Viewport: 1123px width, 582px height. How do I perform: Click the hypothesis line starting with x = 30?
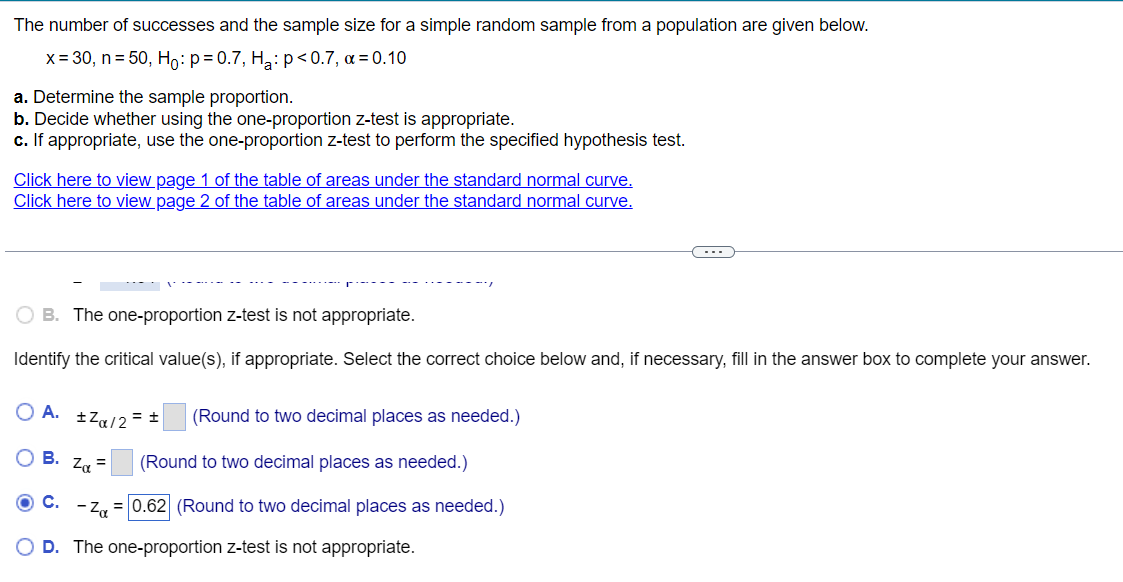click(x=226, y=59)
